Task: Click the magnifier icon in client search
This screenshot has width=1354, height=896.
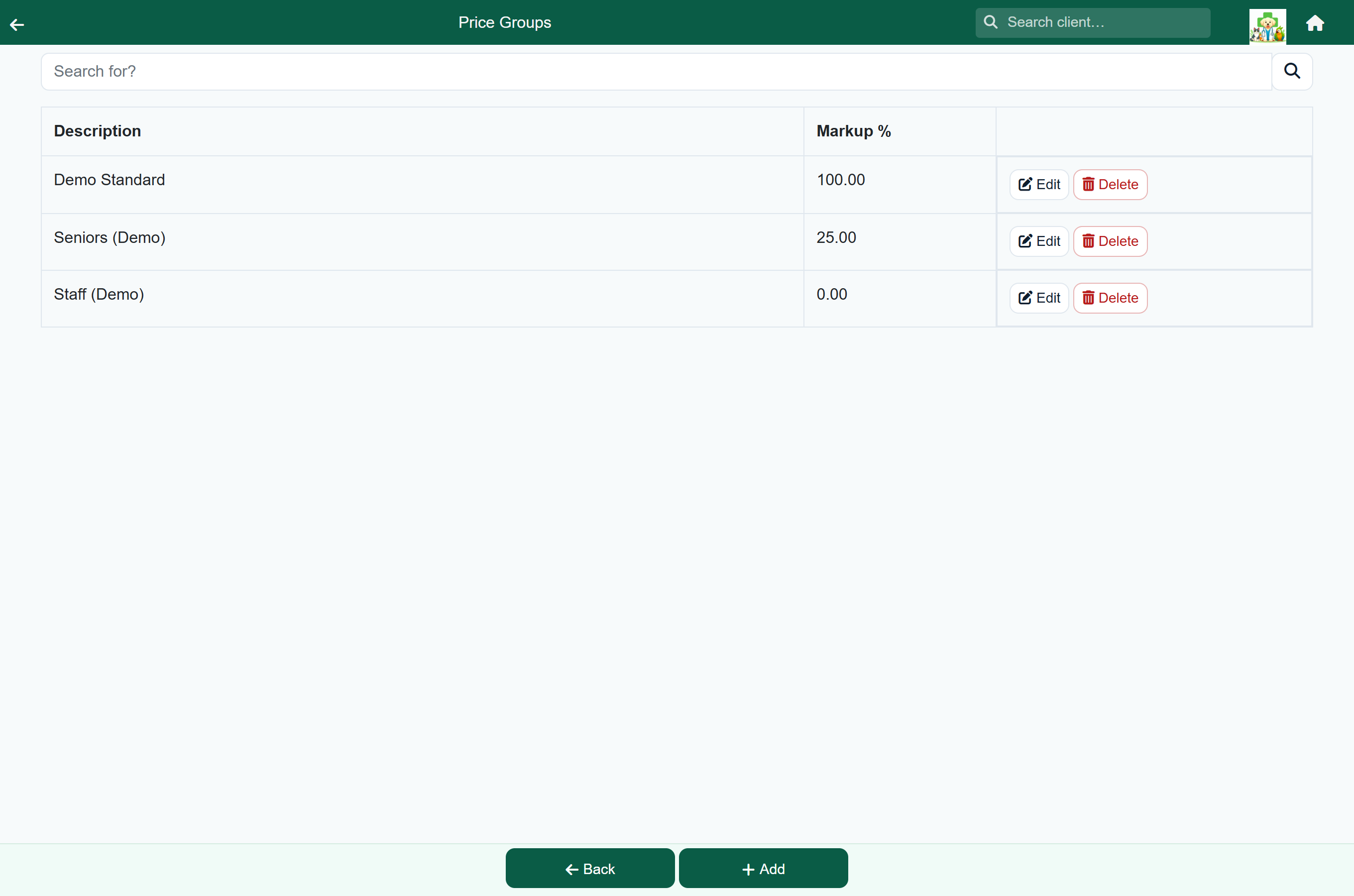Action: (991, 22)
